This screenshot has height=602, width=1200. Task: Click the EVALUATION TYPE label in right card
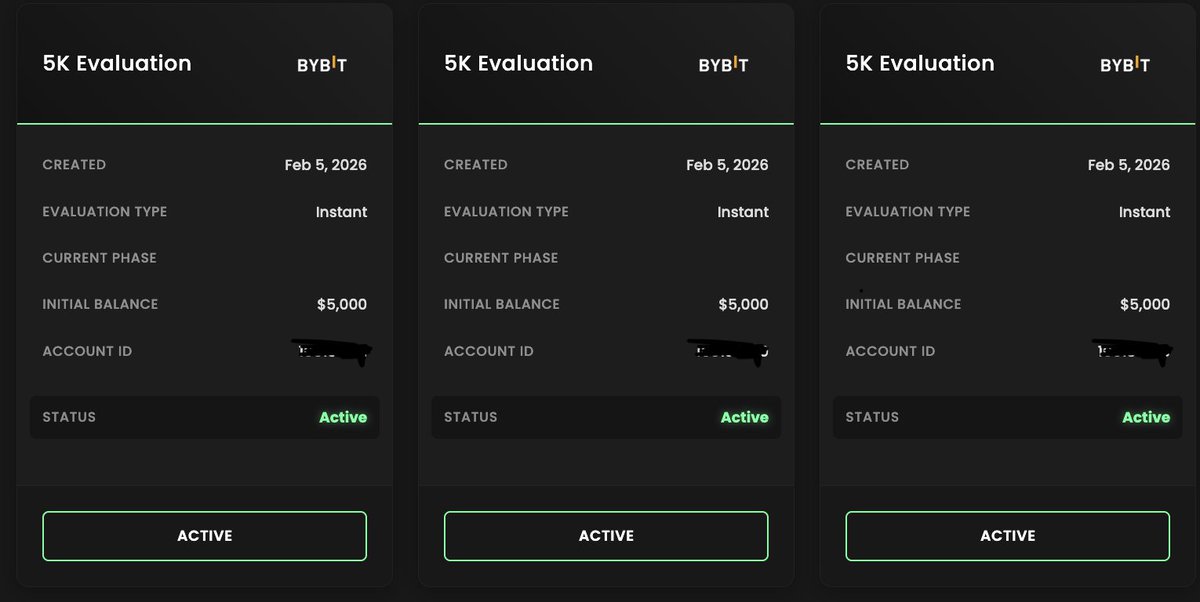coord(908,212)
